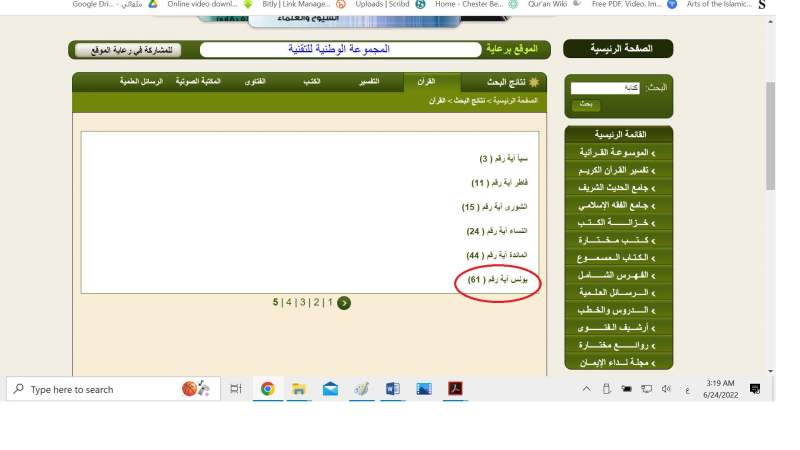This screenshot has width=800, height=450.
Task: Open المائدة آية رقم (44) result
Action: [497, 255]
